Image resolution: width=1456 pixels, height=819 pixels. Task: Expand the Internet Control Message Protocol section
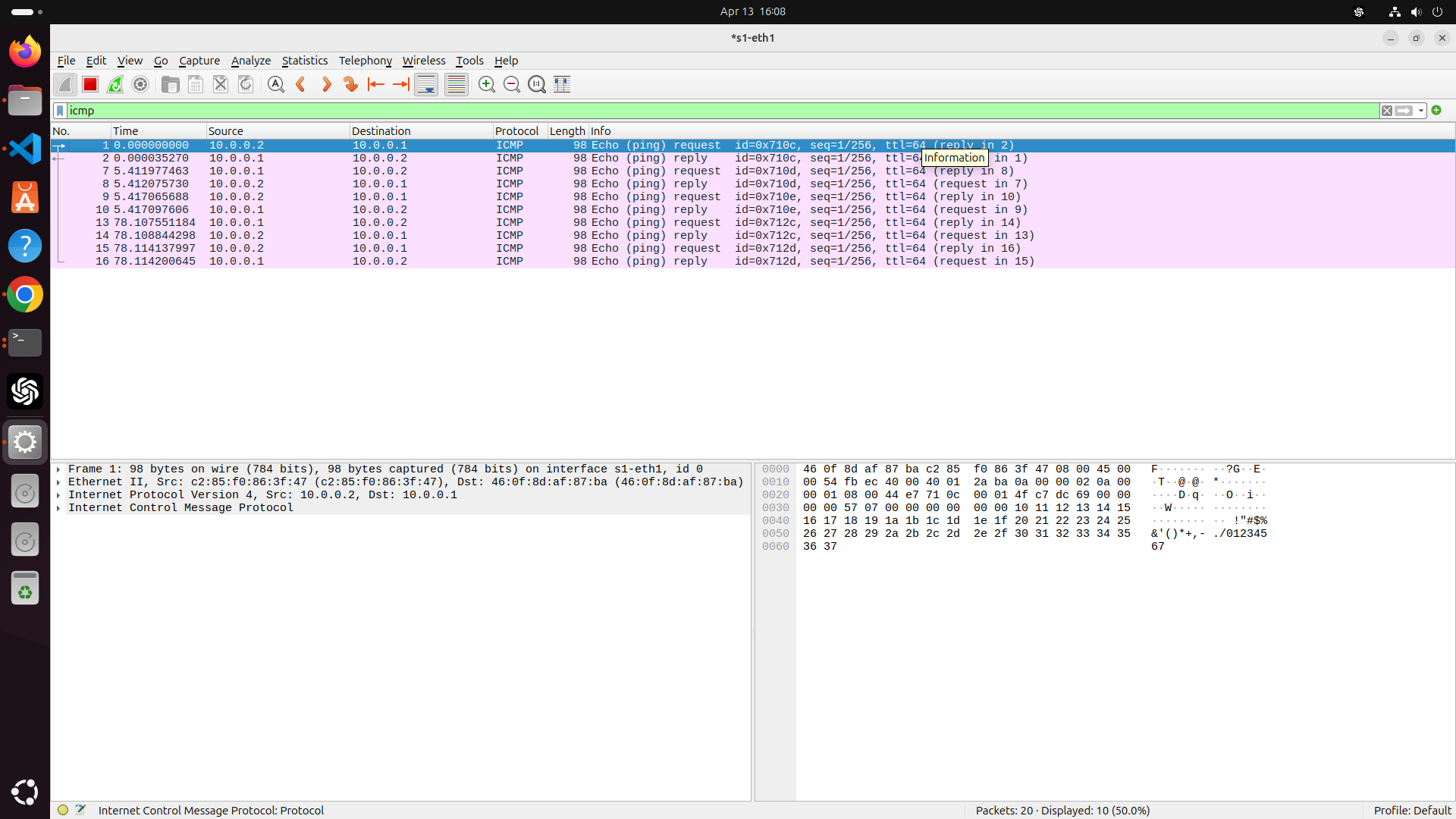(x=58, y=508)
